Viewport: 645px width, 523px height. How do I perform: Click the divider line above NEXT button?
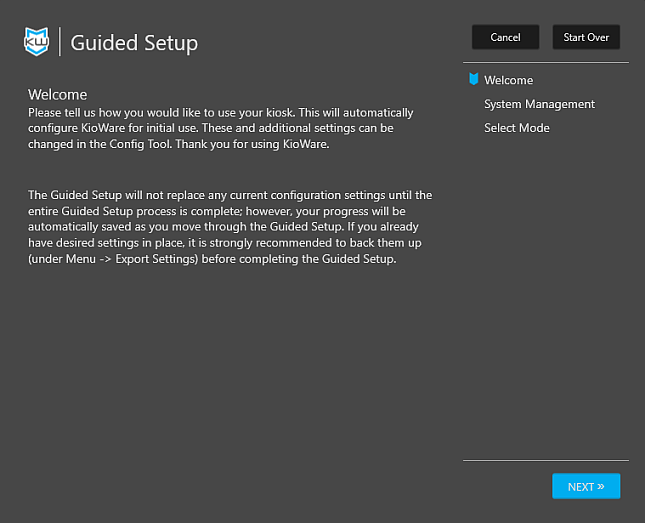pyautogui.click(x=545, y=461)
